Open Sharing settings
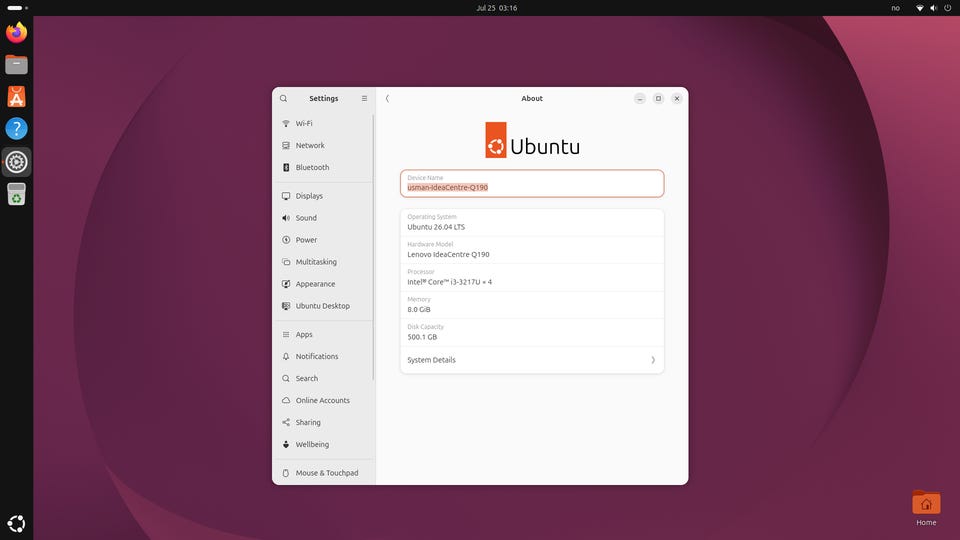The image size is (960, 540). (x=323, y=422)
